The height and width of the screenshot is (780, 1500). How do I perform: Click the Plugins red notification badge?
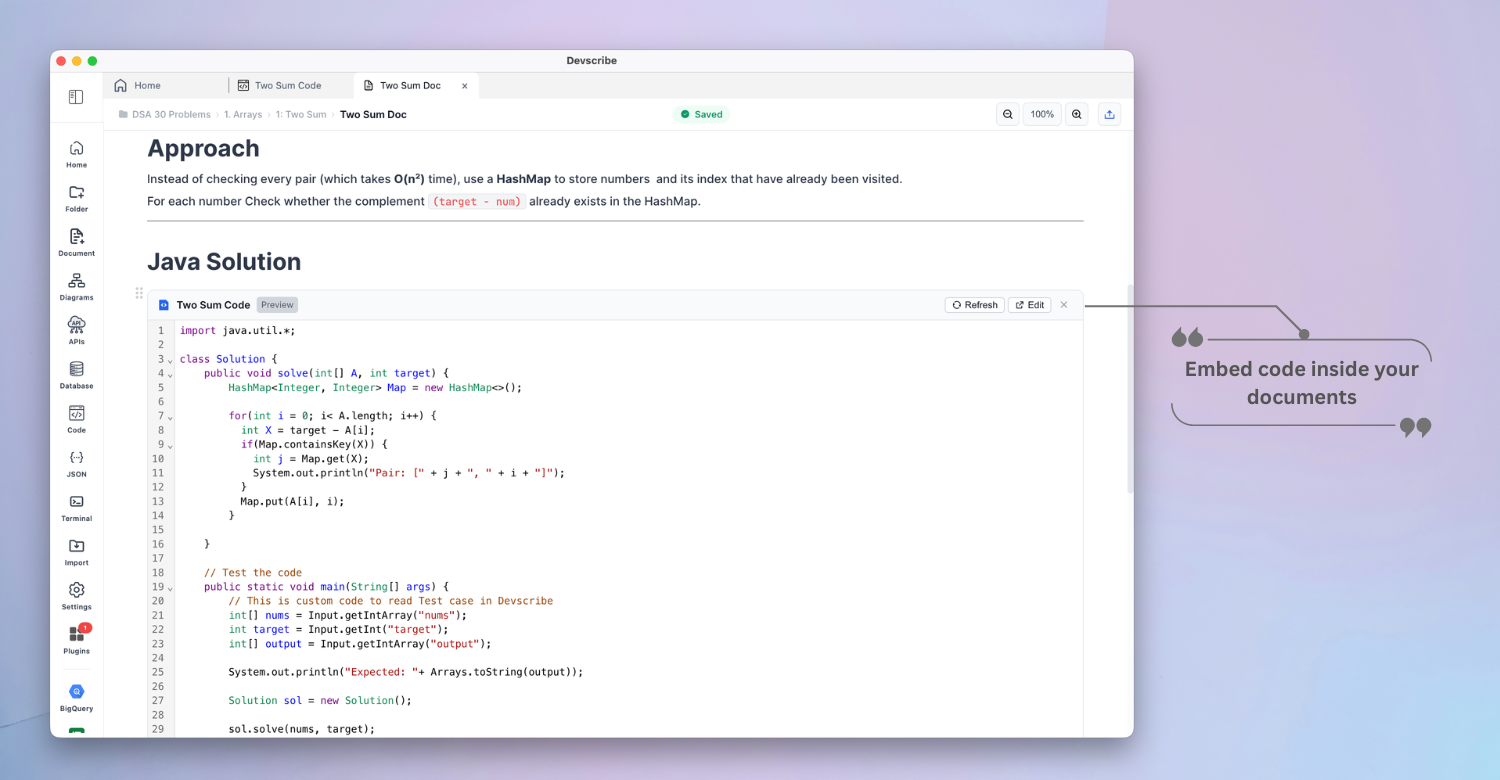tap(85, 628)
